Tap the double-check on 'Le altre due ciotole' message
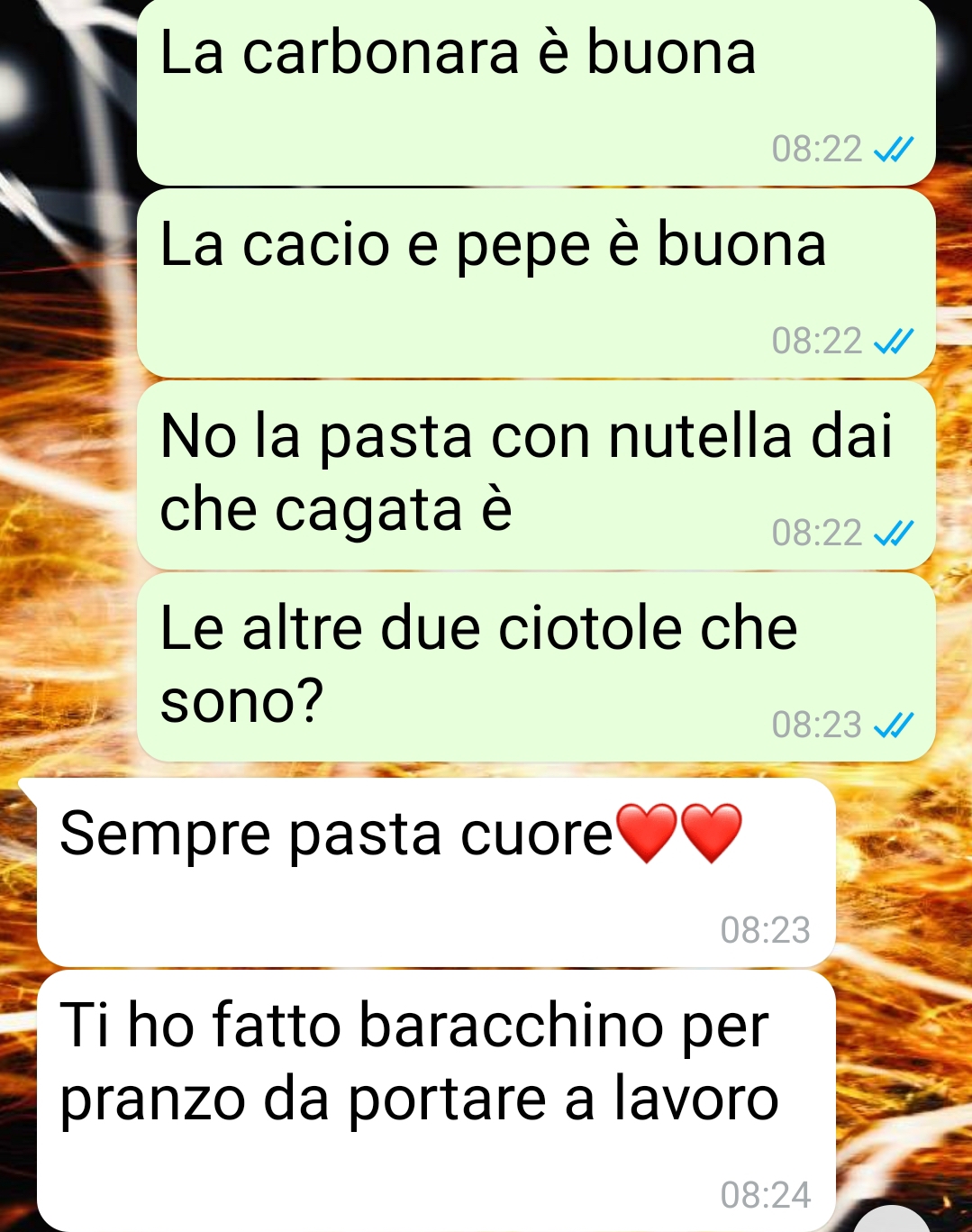 click(x=895, y=726)
